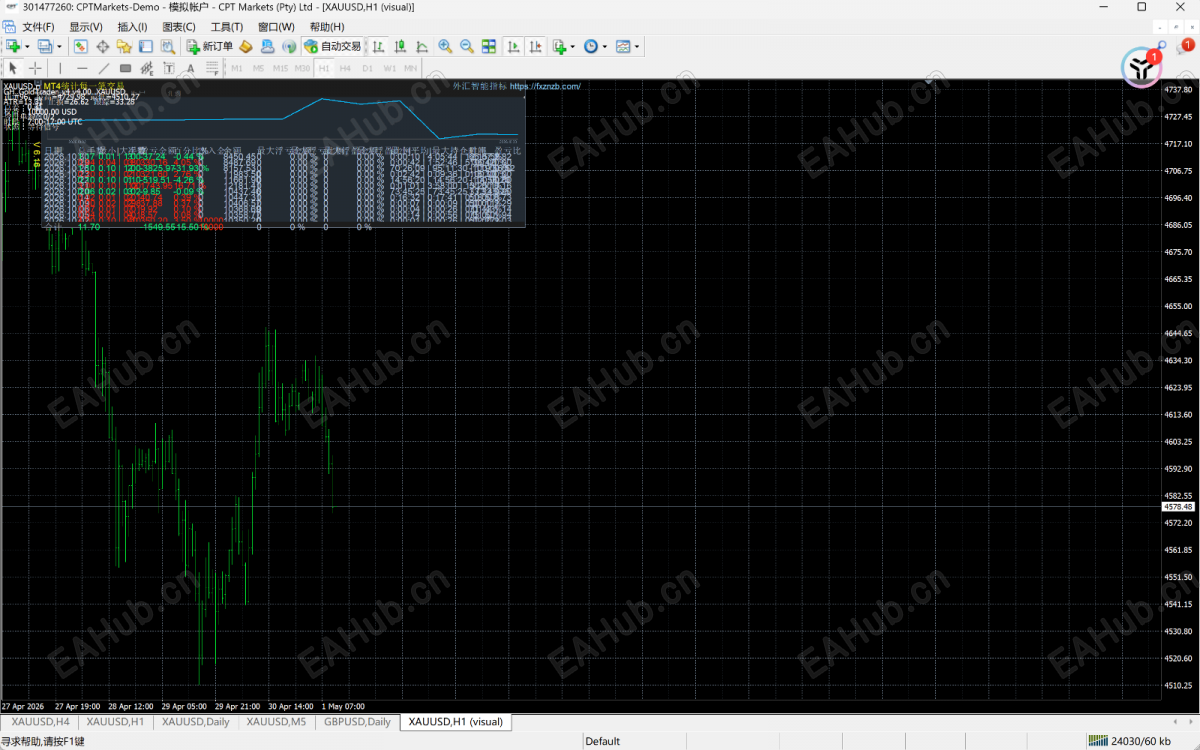The image size is (1200, 750).
Task: Launch the Strategy Tester magnifier icon
Action: tap(167, 46)
